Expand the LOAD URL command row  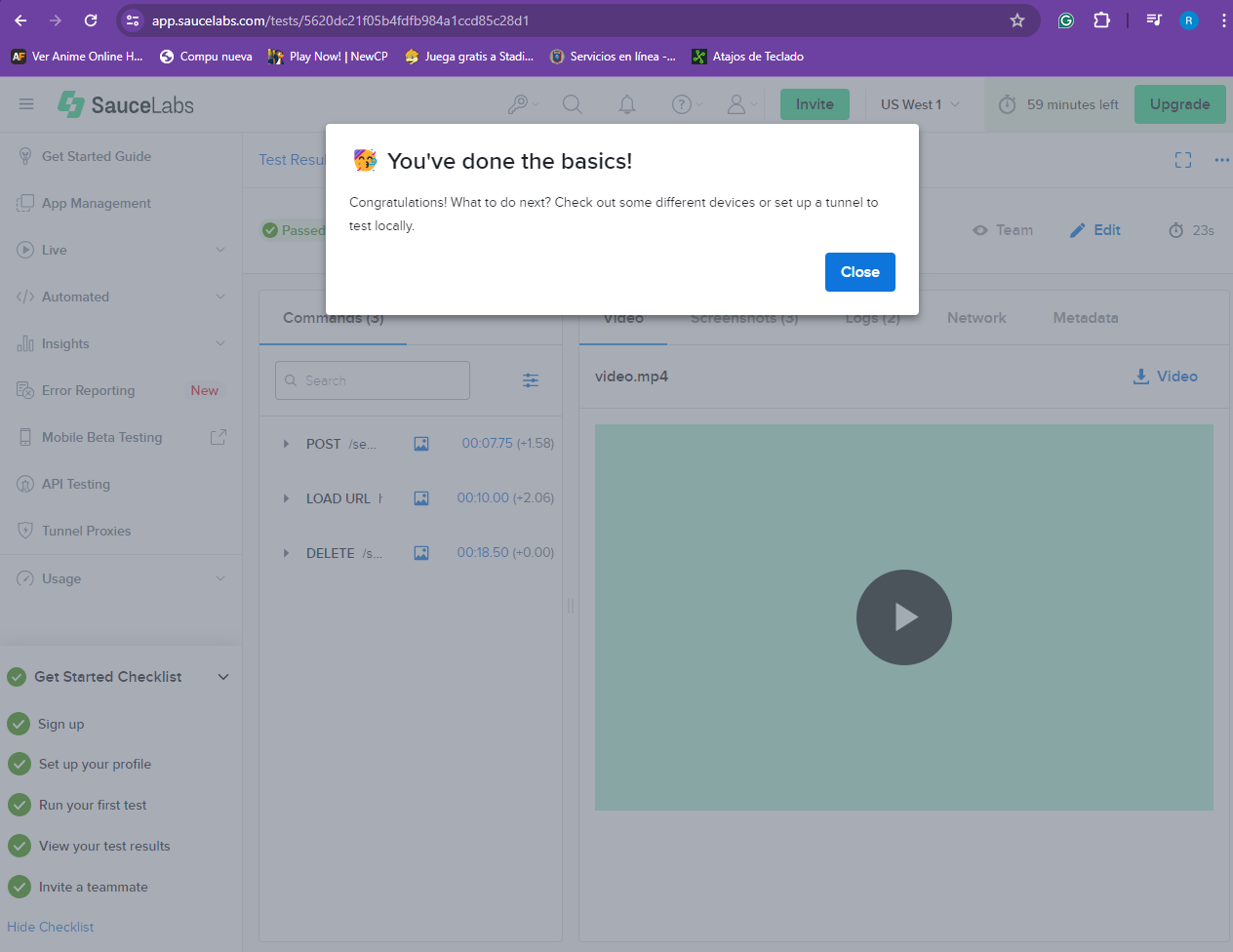(x=286, y=498)
